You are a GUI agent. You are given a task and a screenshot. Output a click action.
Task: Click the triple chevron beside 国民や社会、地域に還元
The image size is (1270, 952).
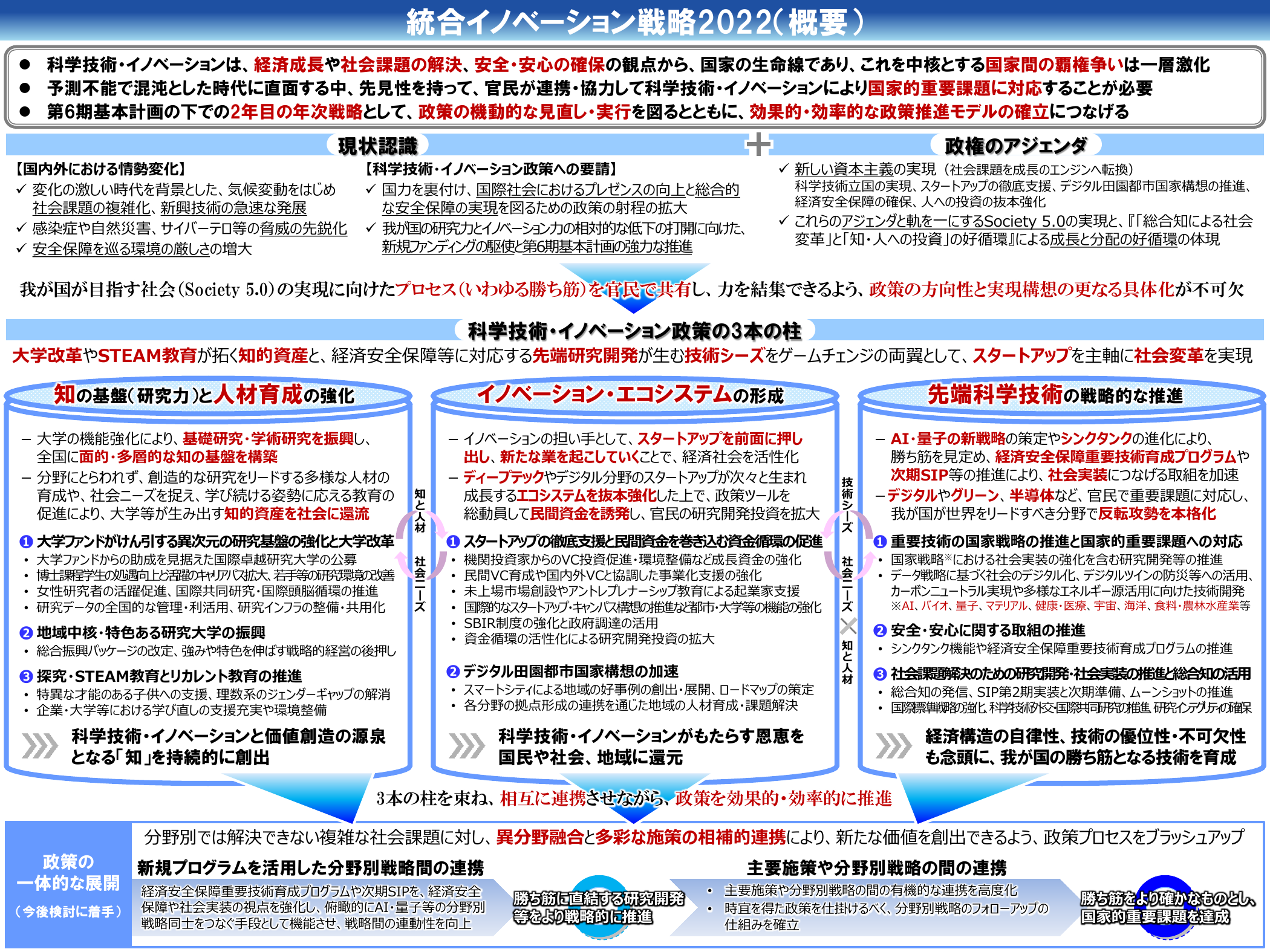tap(467, 746)
